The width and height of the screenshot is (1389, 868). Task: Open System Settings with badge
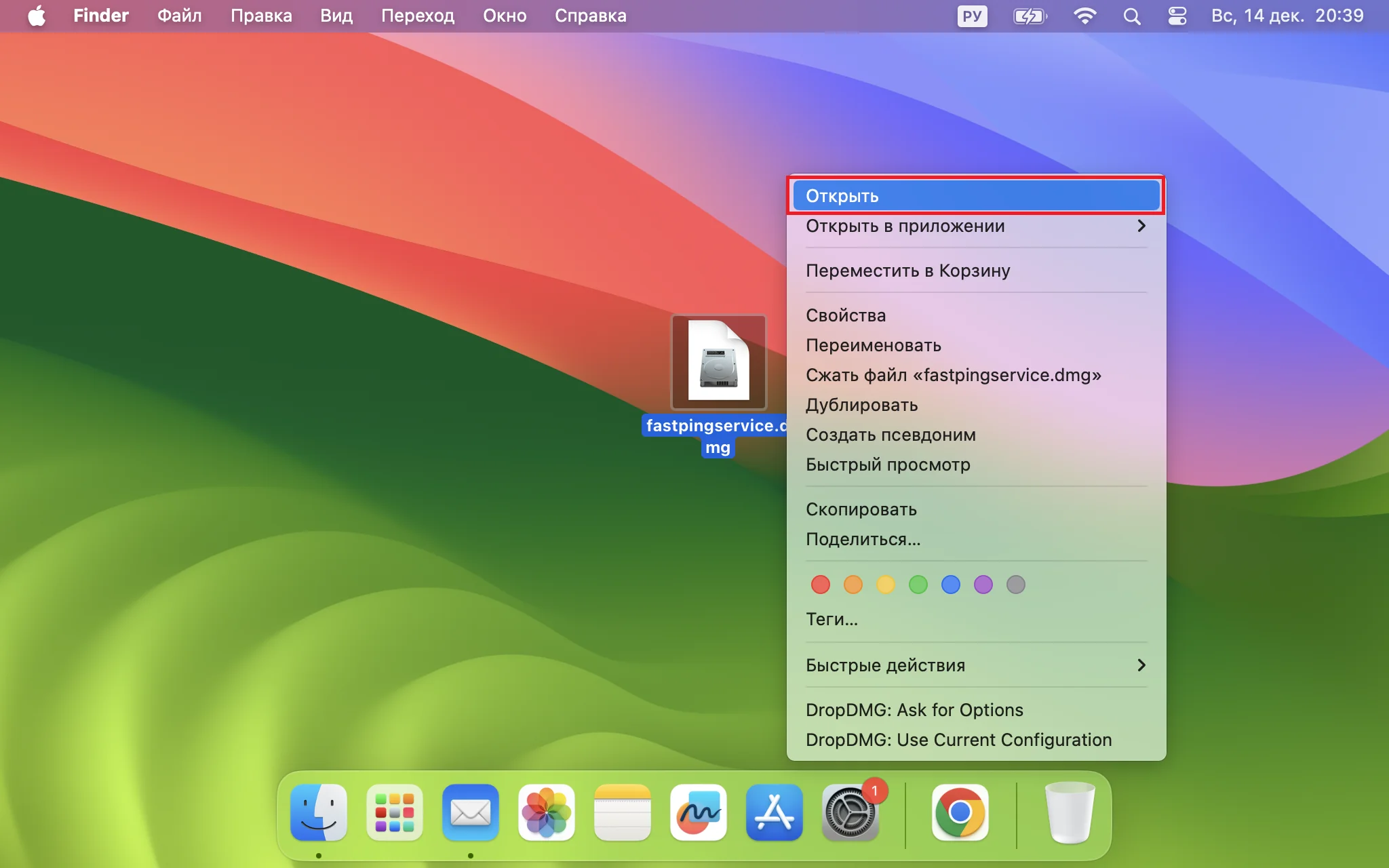click(850, 812)
